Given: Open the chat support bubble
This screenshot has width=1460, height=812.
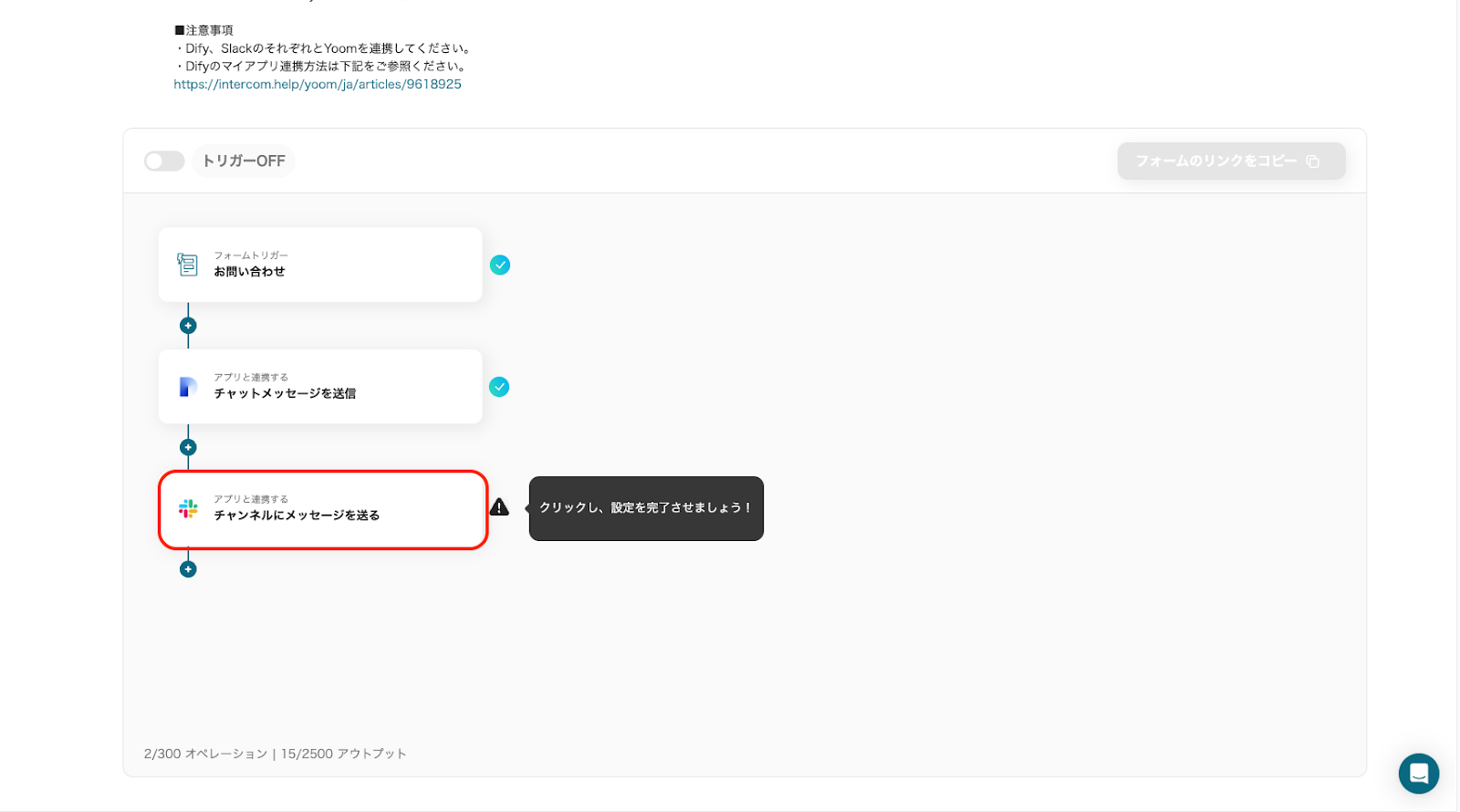Looking at the screenshot, I should [1419, 774].
